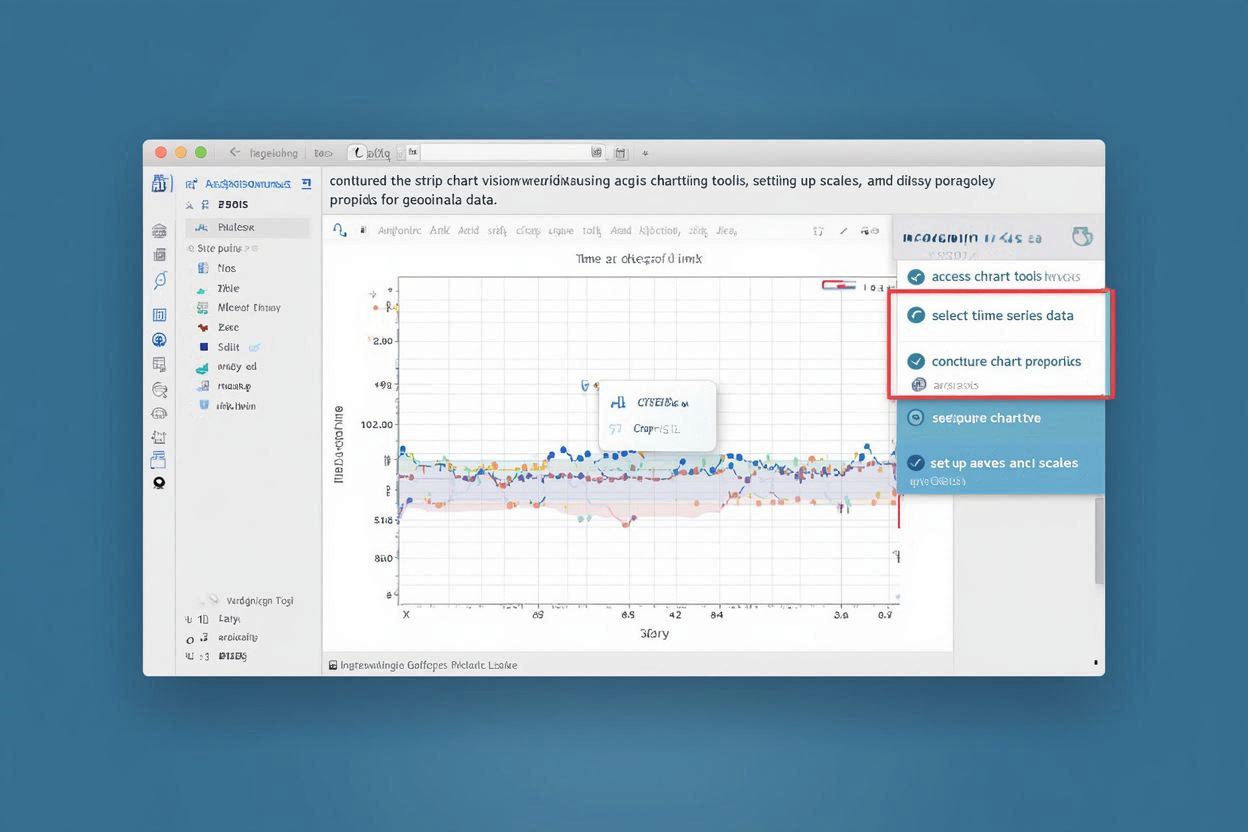
Task: Open the globe panel icon in the sidebar
Action: click(x=158, y=339)
